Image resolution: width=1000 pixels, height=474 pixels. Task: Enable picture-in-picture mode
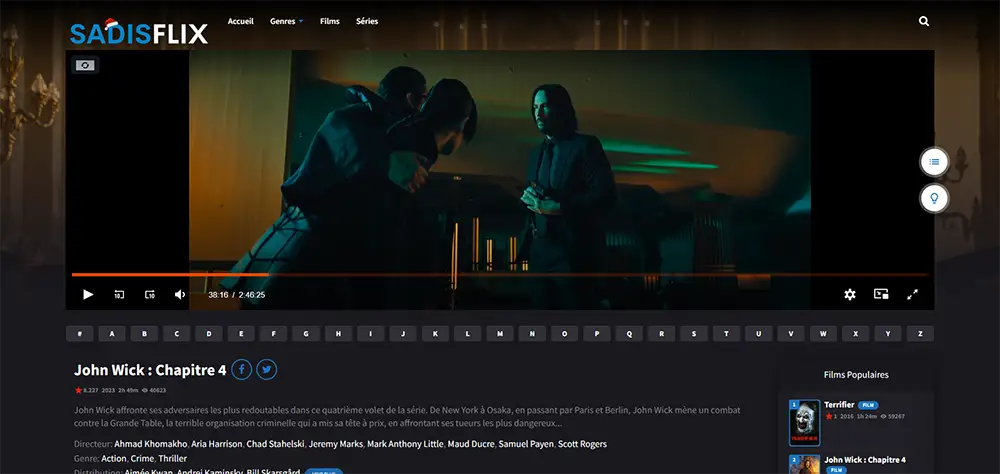(881, 294)
